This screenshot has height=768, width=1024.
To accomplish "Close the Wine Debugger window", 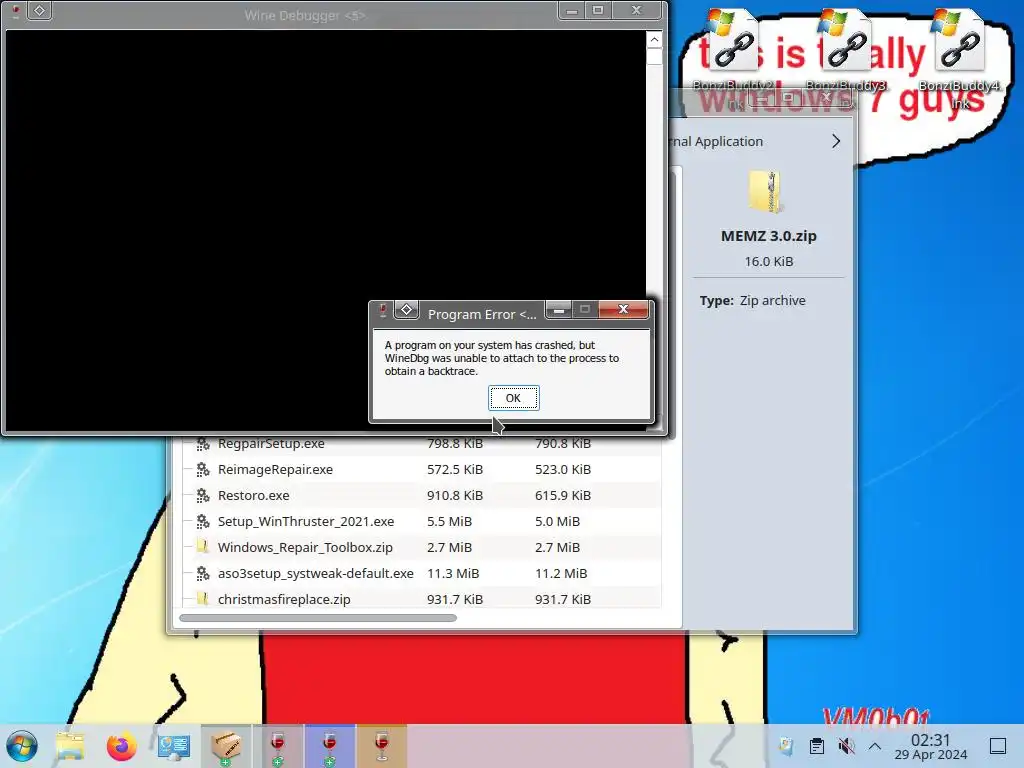I will 636,10.
